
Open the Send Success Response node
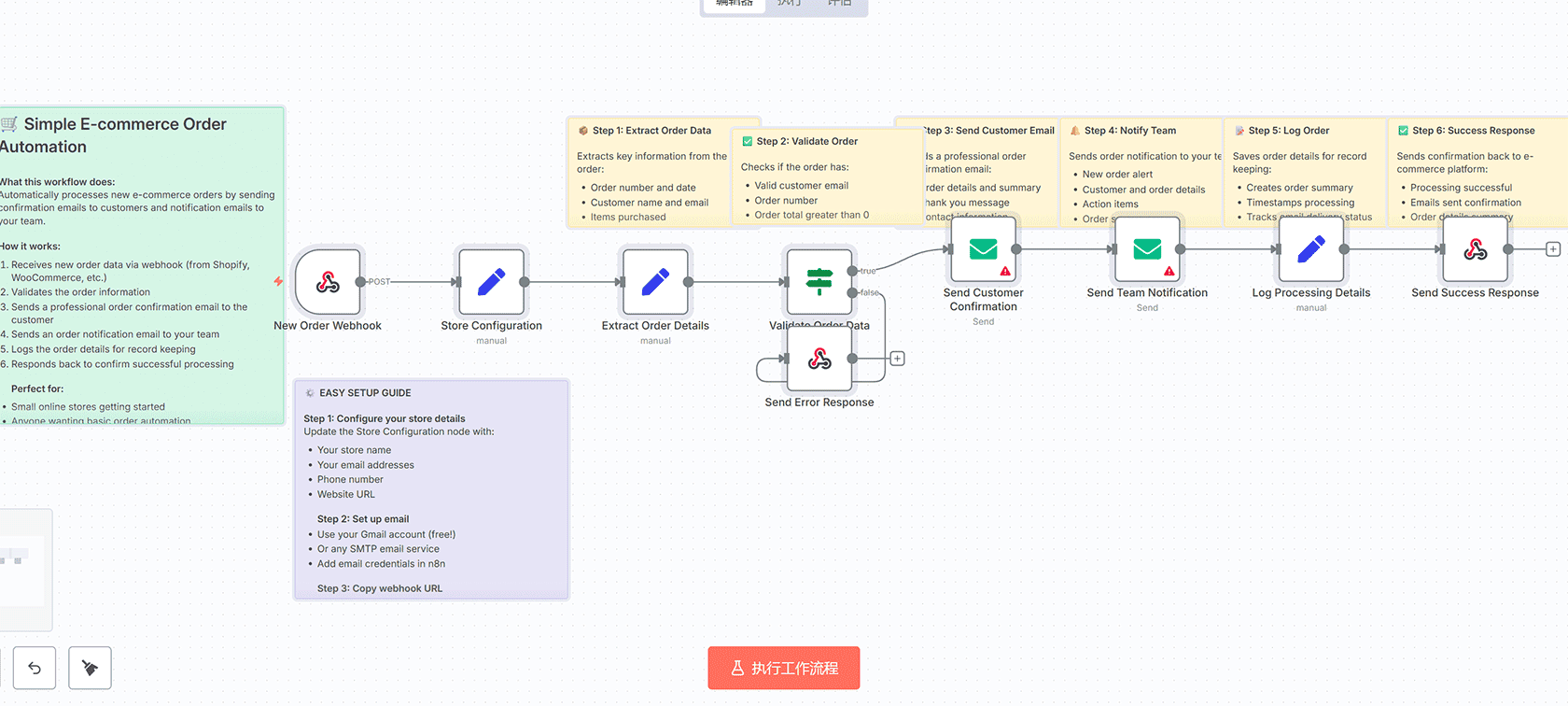click(x=1475, y=249)
